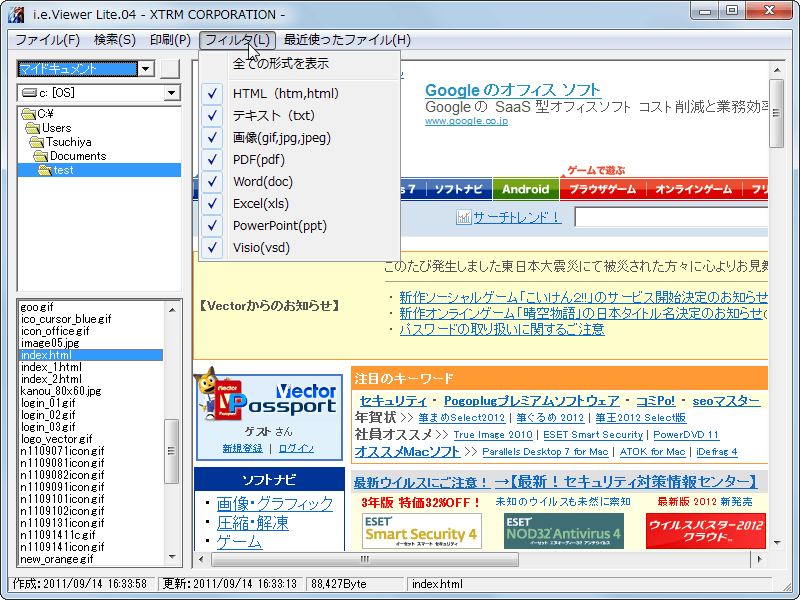Open ファイル(F) menu

47,40
